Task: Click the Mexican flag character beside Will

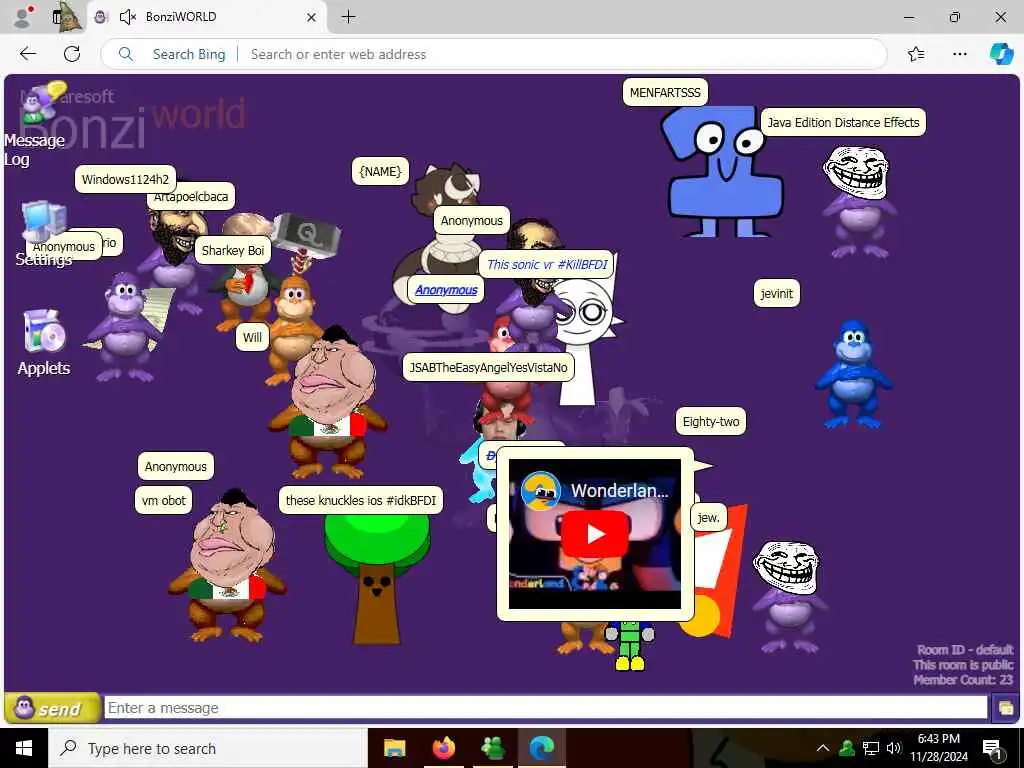Action: 328,402
